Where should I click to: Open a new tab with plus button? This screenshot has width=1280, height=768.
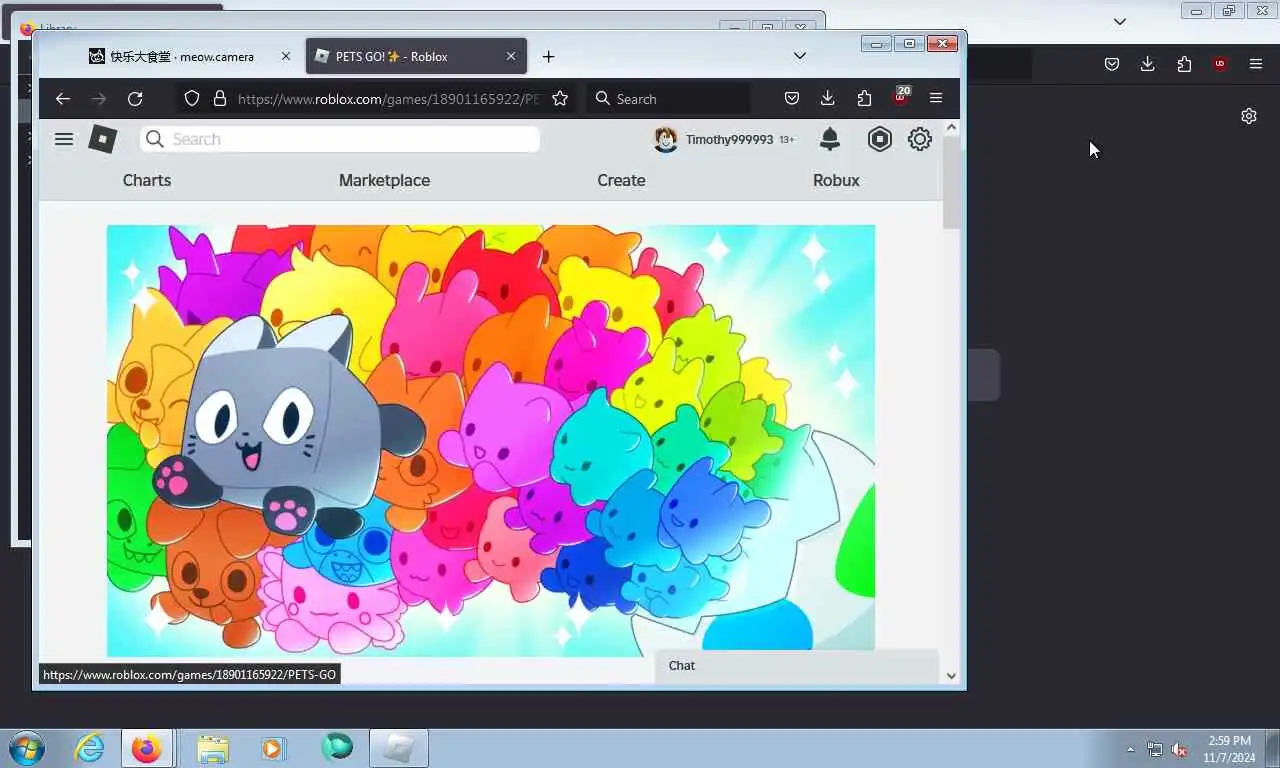[x=548, y=57]
